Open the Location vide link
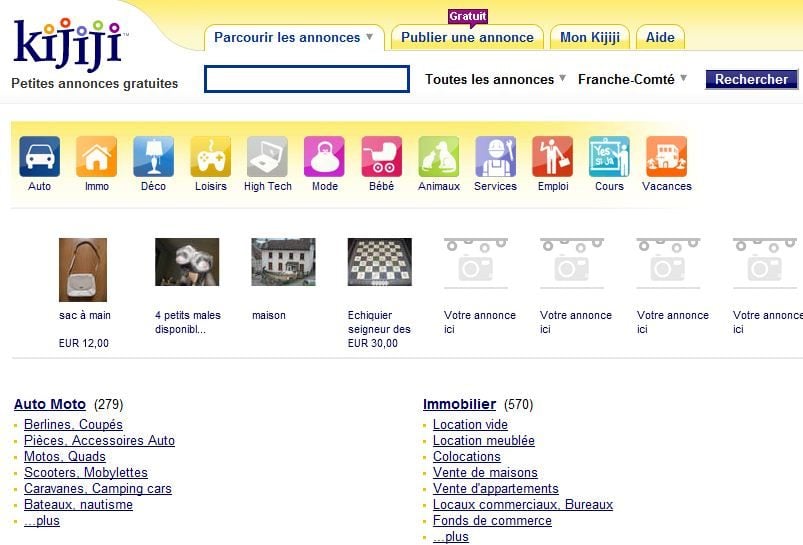The image size is (803, 545). click(x=470, y=425)
